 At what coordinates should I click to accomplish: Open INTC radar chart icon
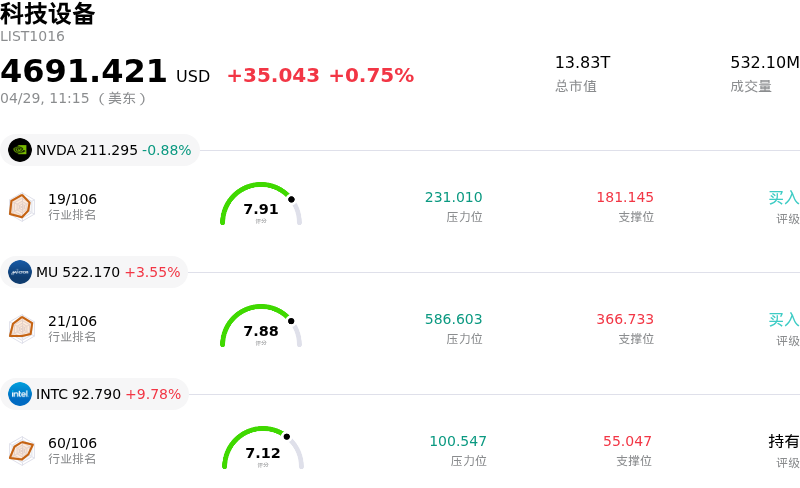point(21,450)
